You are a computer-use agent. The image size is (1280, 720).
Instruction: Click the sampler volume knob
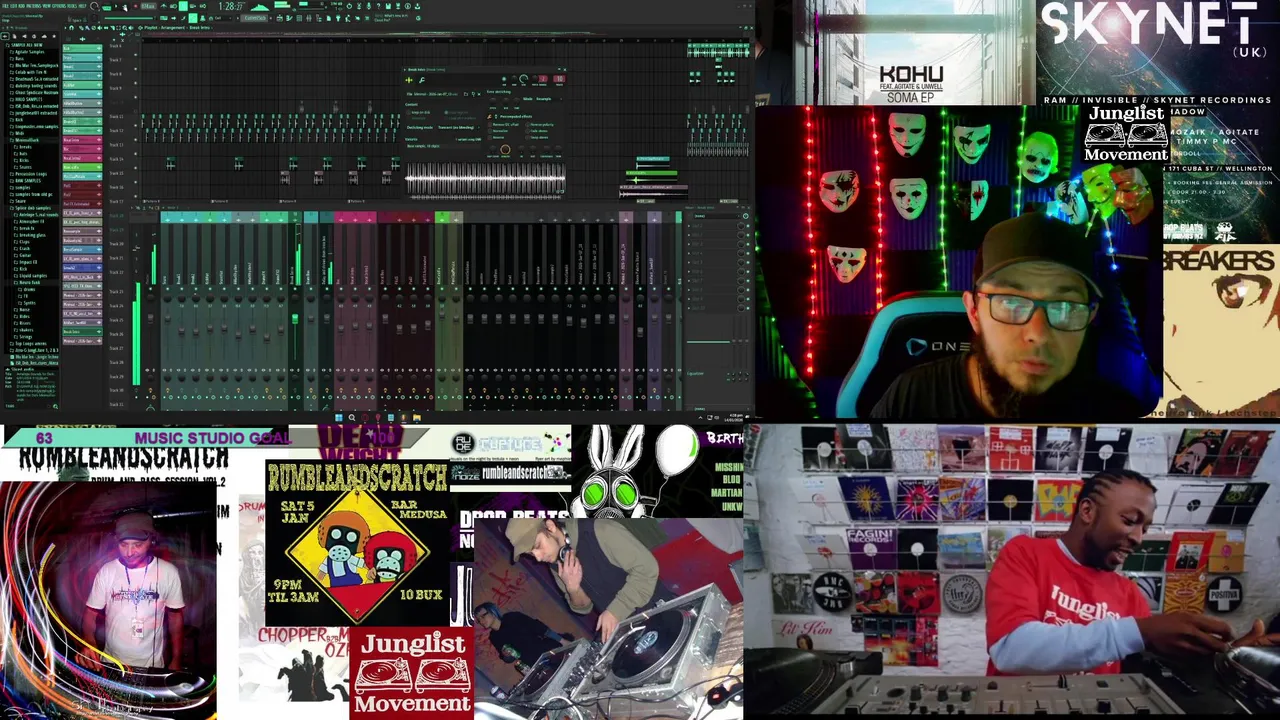point(524,79)
